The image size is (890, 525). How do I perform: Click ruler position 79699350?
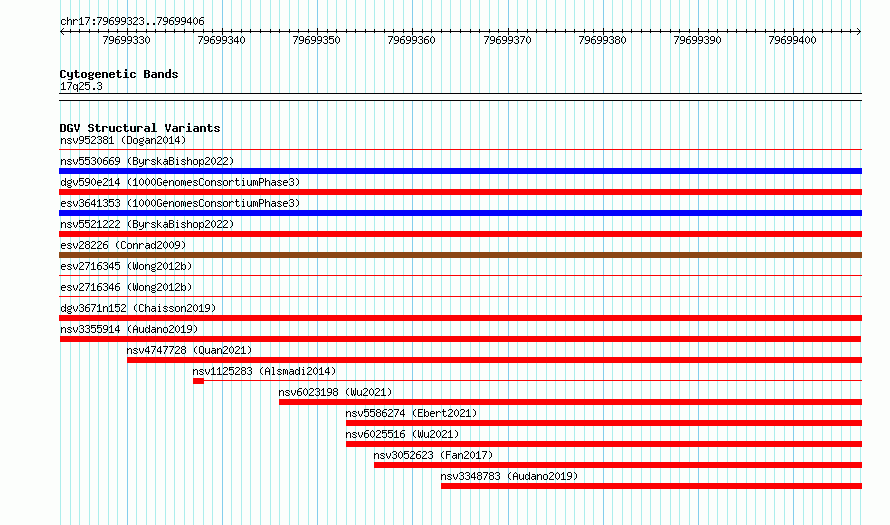pos(316,40)
